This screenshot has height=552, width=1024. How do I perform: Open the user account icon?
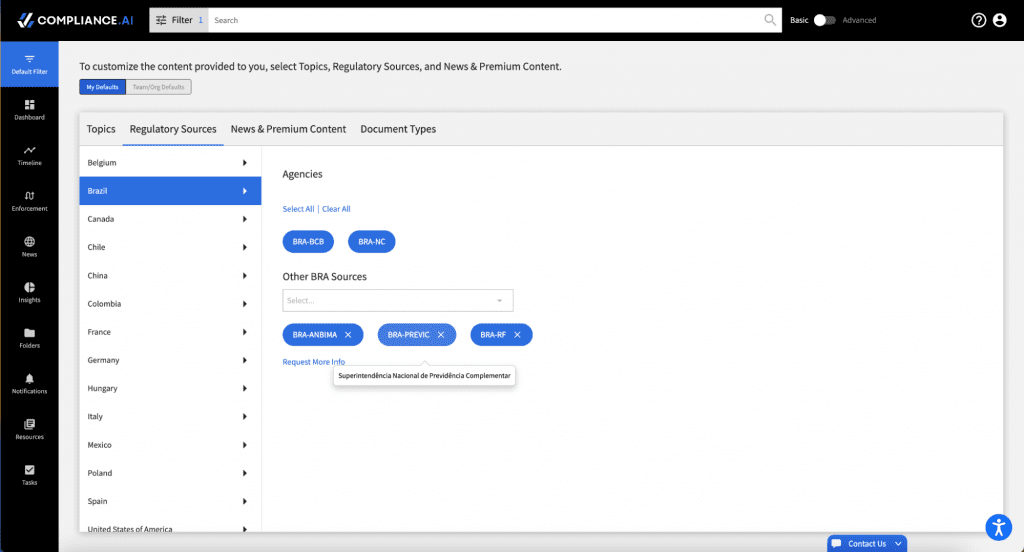(1000, 20)
